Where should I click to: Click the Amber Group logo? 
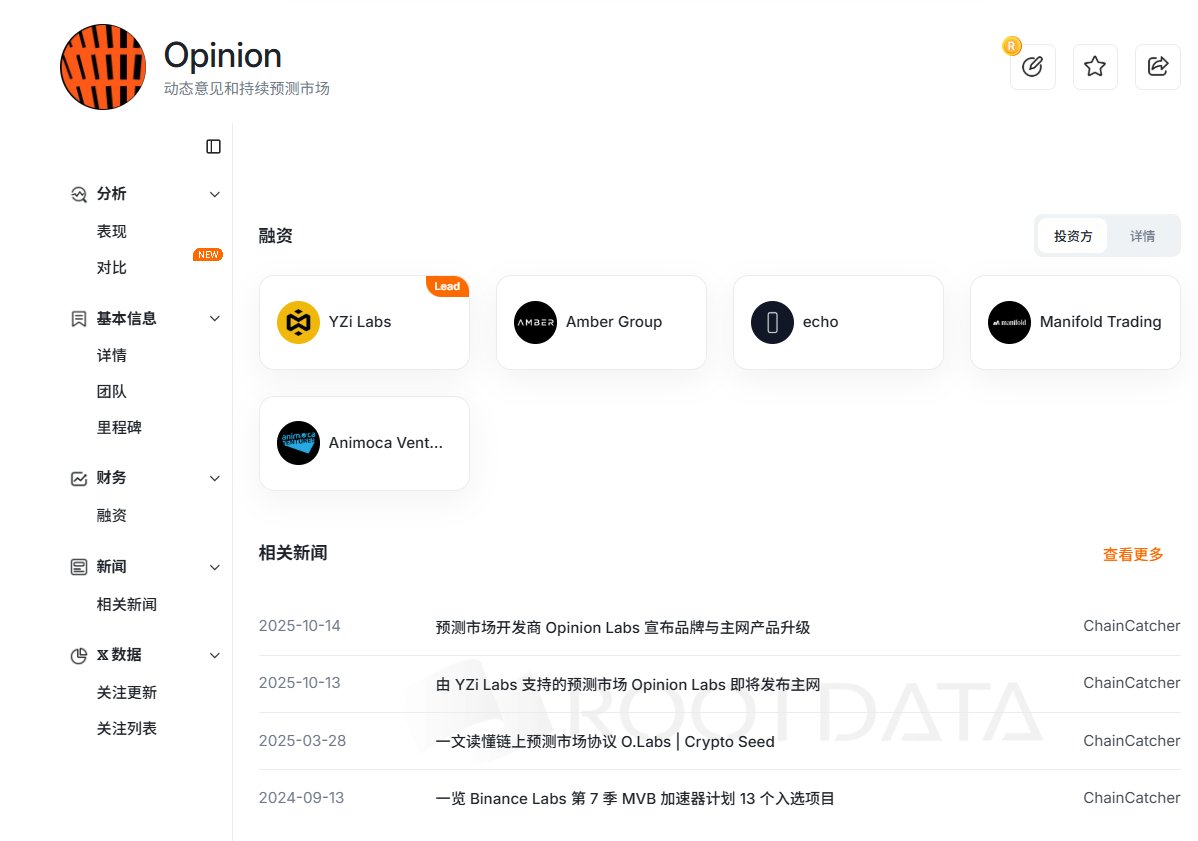pyautogui.click(x=535, y=322)
